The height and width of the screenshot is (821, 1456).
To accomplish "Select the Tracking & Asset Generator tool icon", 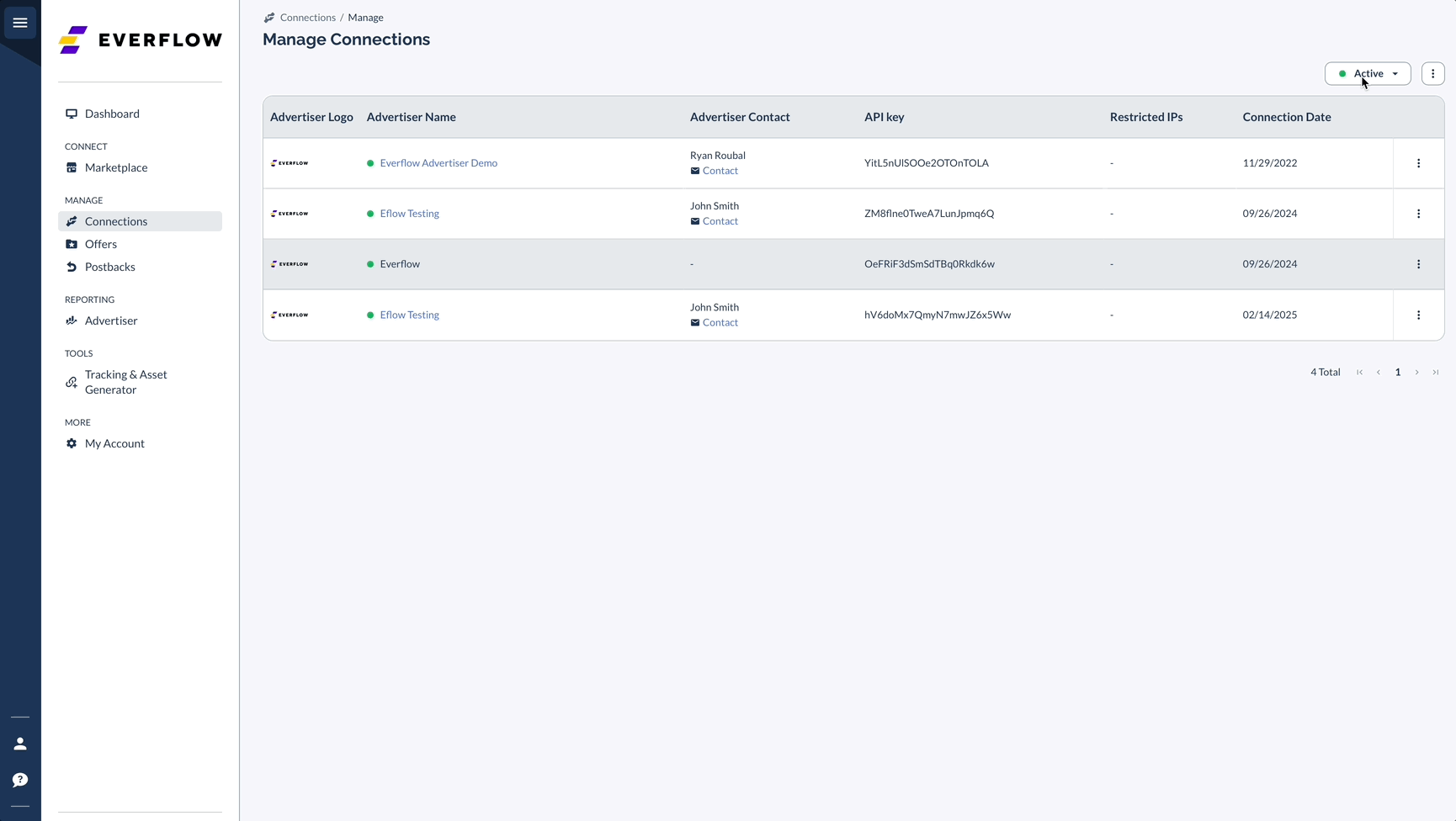I will (72, 381).
